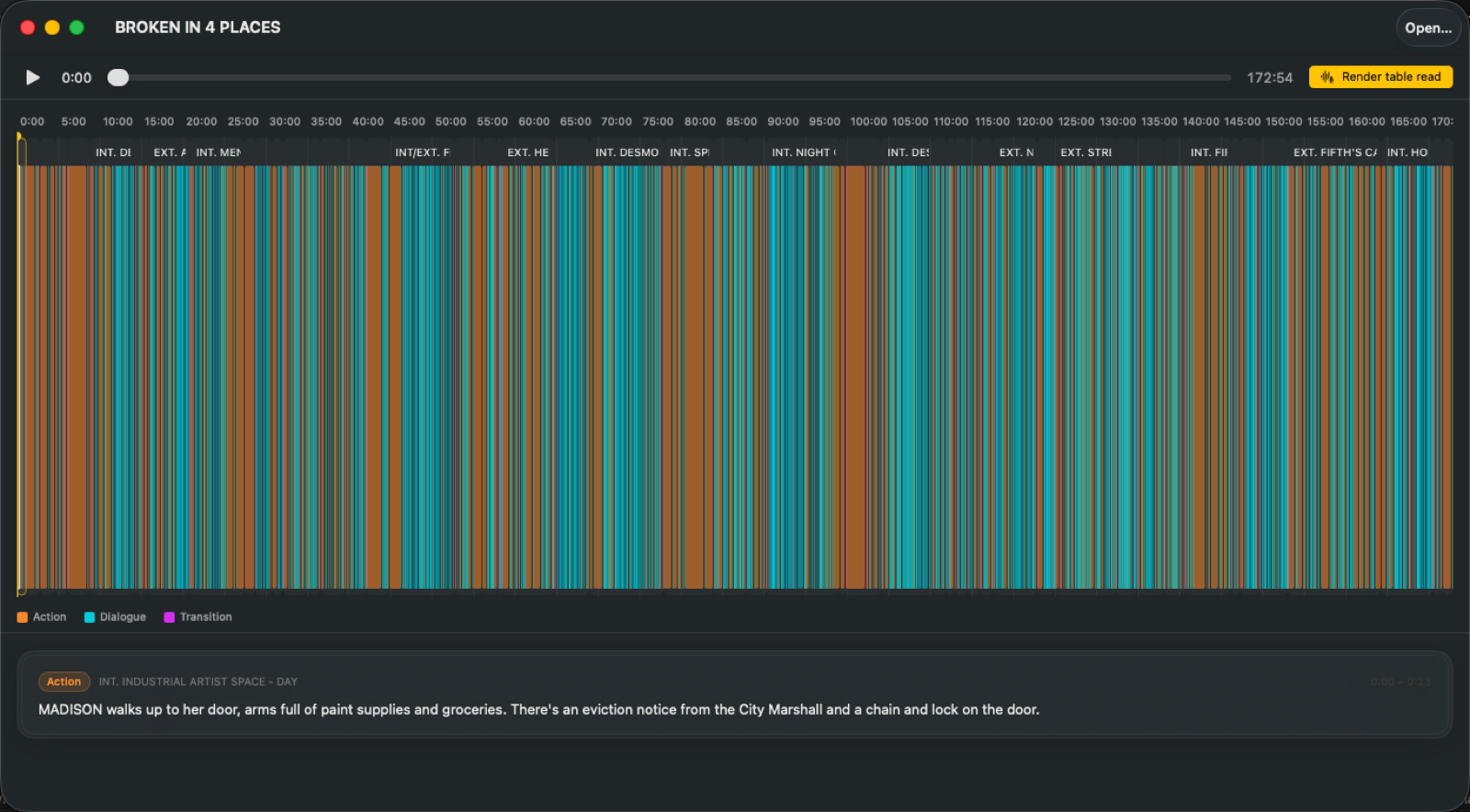Screen dimensions: 1470x812
Task: Click the yellow minimize window button
Action: (x=52, y=28)
